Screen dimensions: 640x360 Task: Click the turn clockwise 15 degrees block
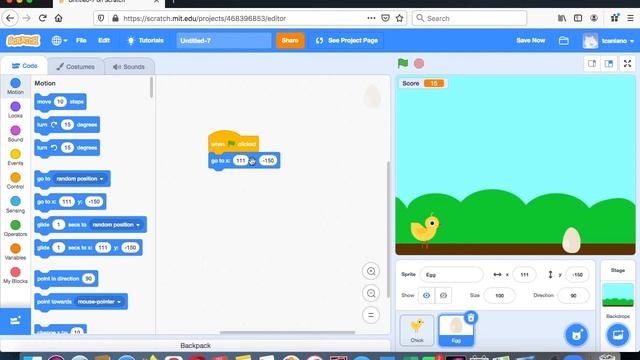tap(67, 124)
